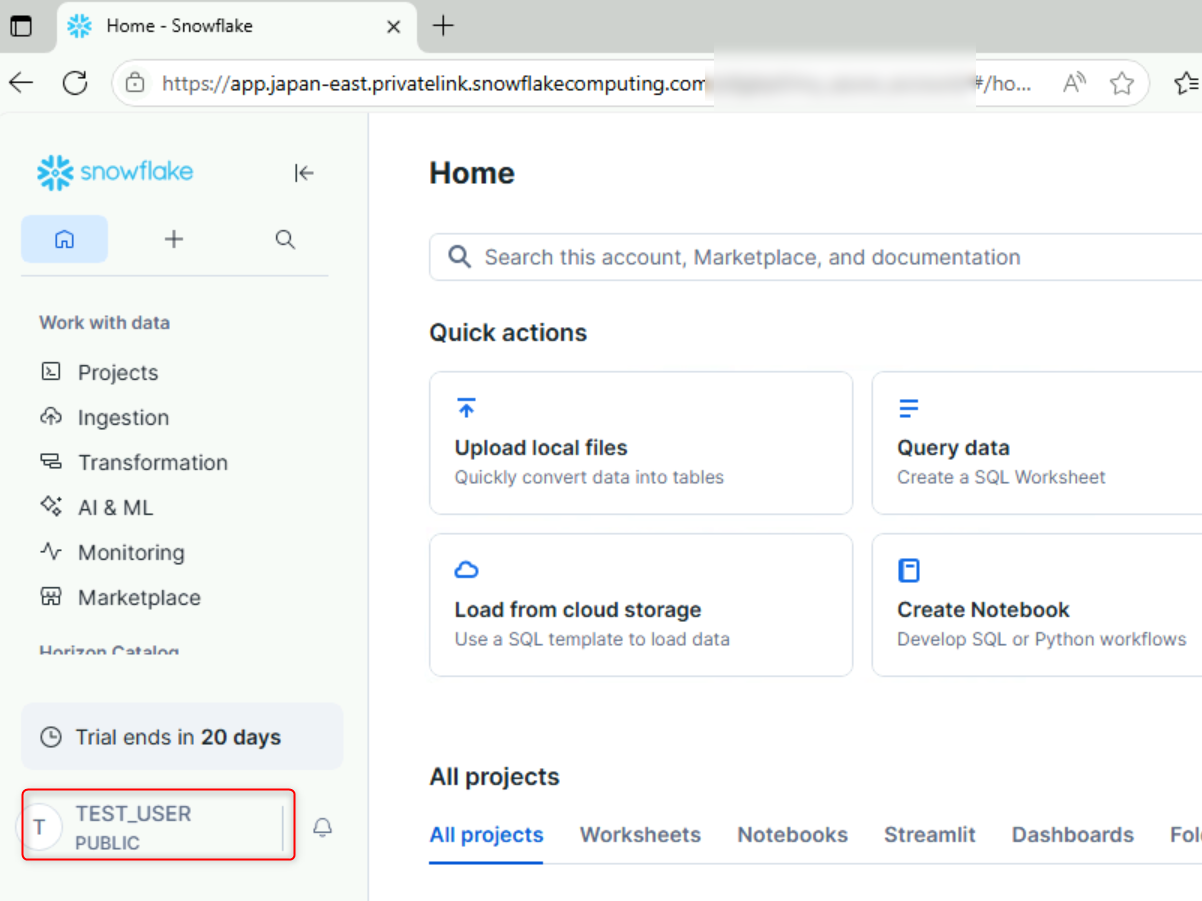Add page to favorites star icon
The image size is (1202, 901).
click(x=1122, y=83)
